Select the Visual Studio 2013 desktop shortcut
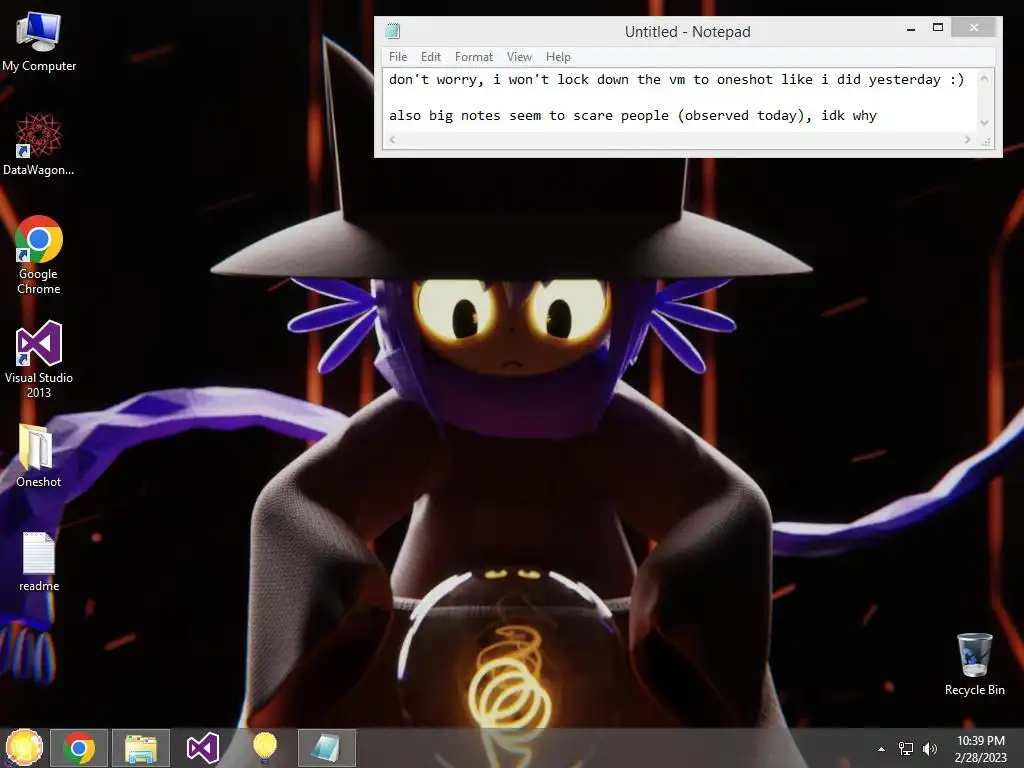The image size is (1024, 768). [39, 359]
